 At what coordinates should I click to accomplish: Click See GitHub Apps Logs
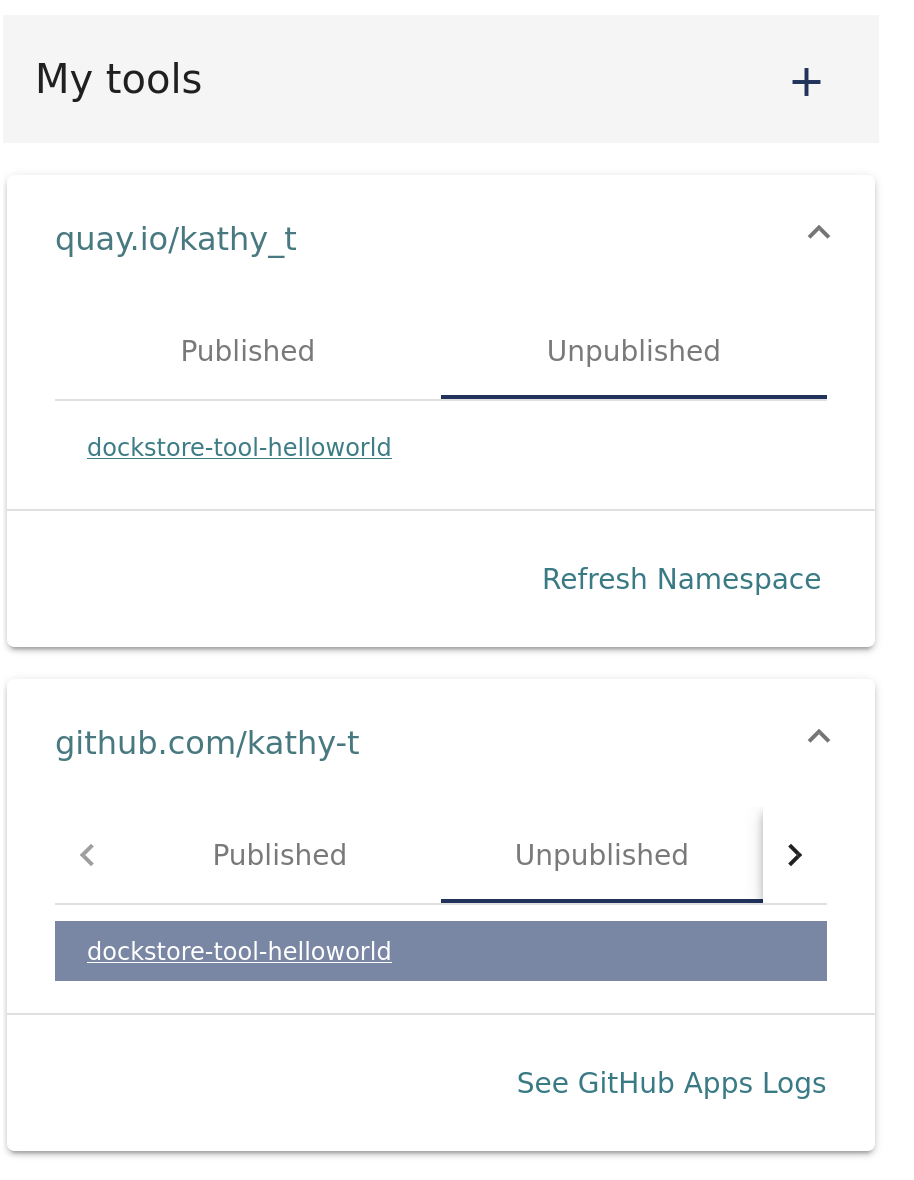click(x=671, y=1084)
